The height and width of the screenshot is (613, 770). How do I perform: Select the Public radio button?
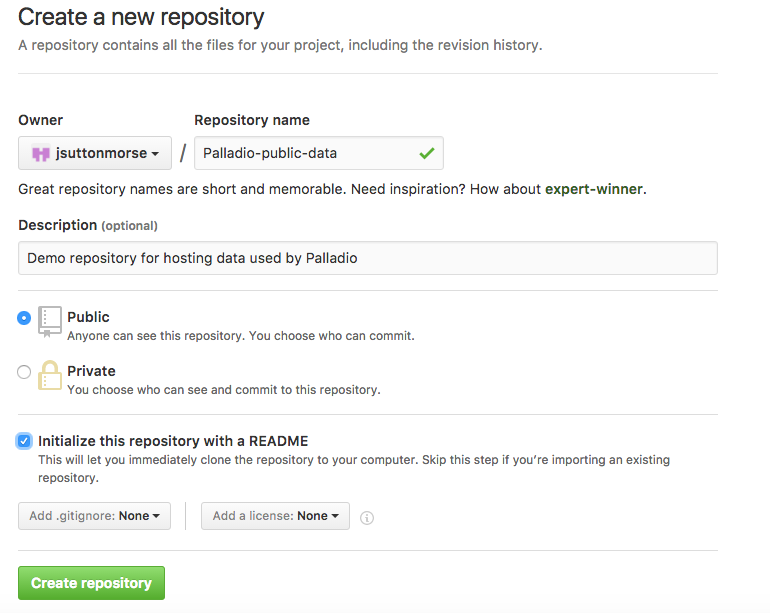coord(24,318)
